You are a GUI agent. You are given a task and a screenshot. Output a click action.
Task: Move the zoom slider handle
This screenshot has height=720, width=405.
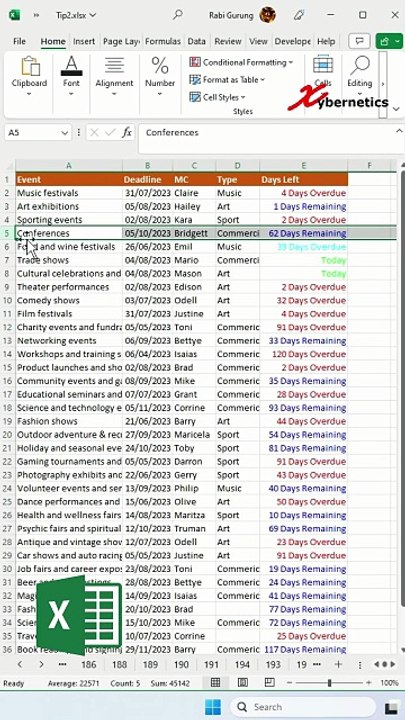329,683
